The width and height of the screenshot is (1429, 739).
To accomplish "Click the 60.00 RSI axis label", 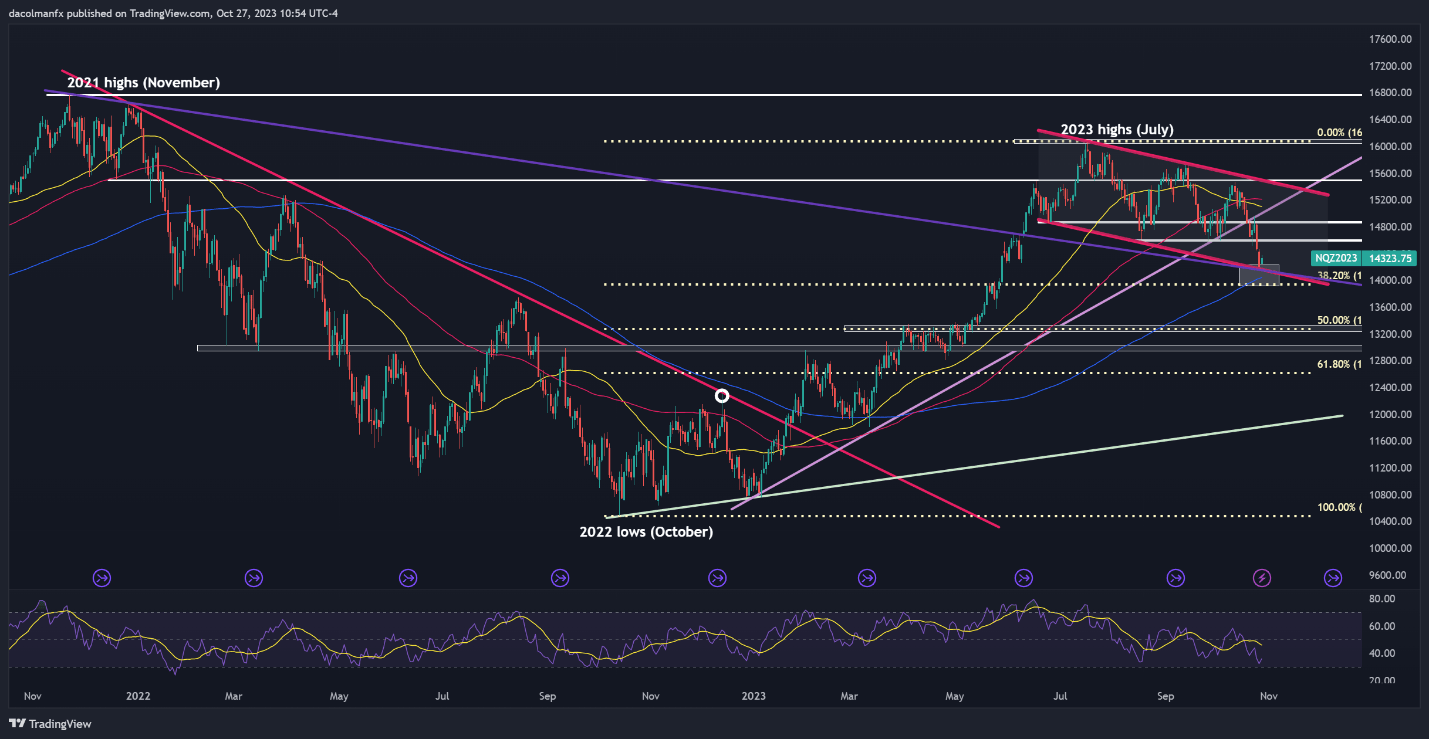I will click(x=1383, y=627).
